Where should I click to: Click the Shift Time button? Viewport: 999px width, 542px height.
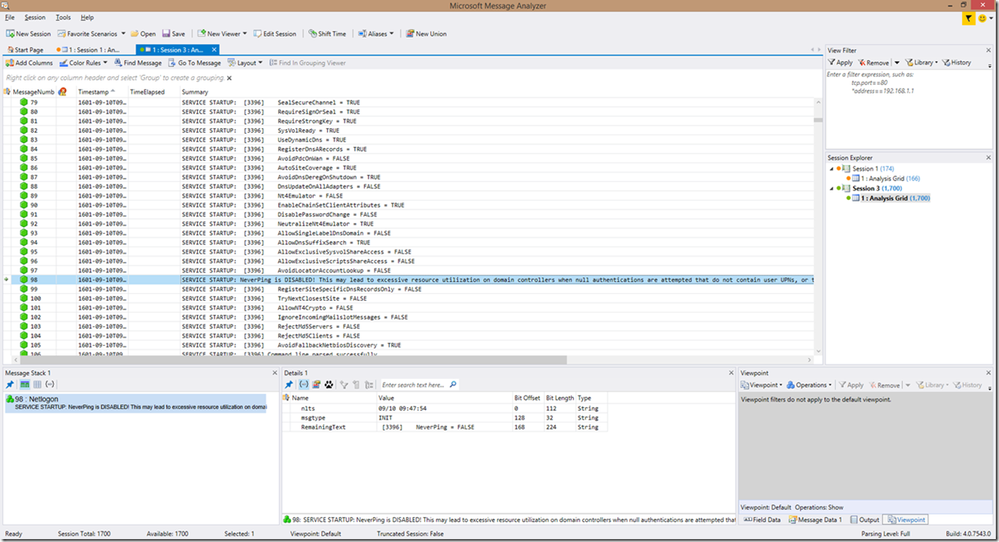coord(327,34)
